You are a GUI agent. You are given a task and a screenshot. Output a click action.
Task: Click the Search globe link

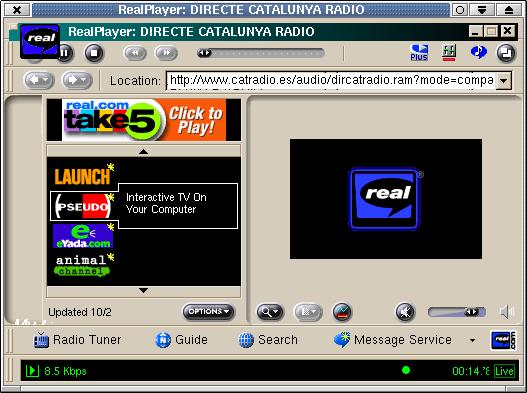(268, 340)
